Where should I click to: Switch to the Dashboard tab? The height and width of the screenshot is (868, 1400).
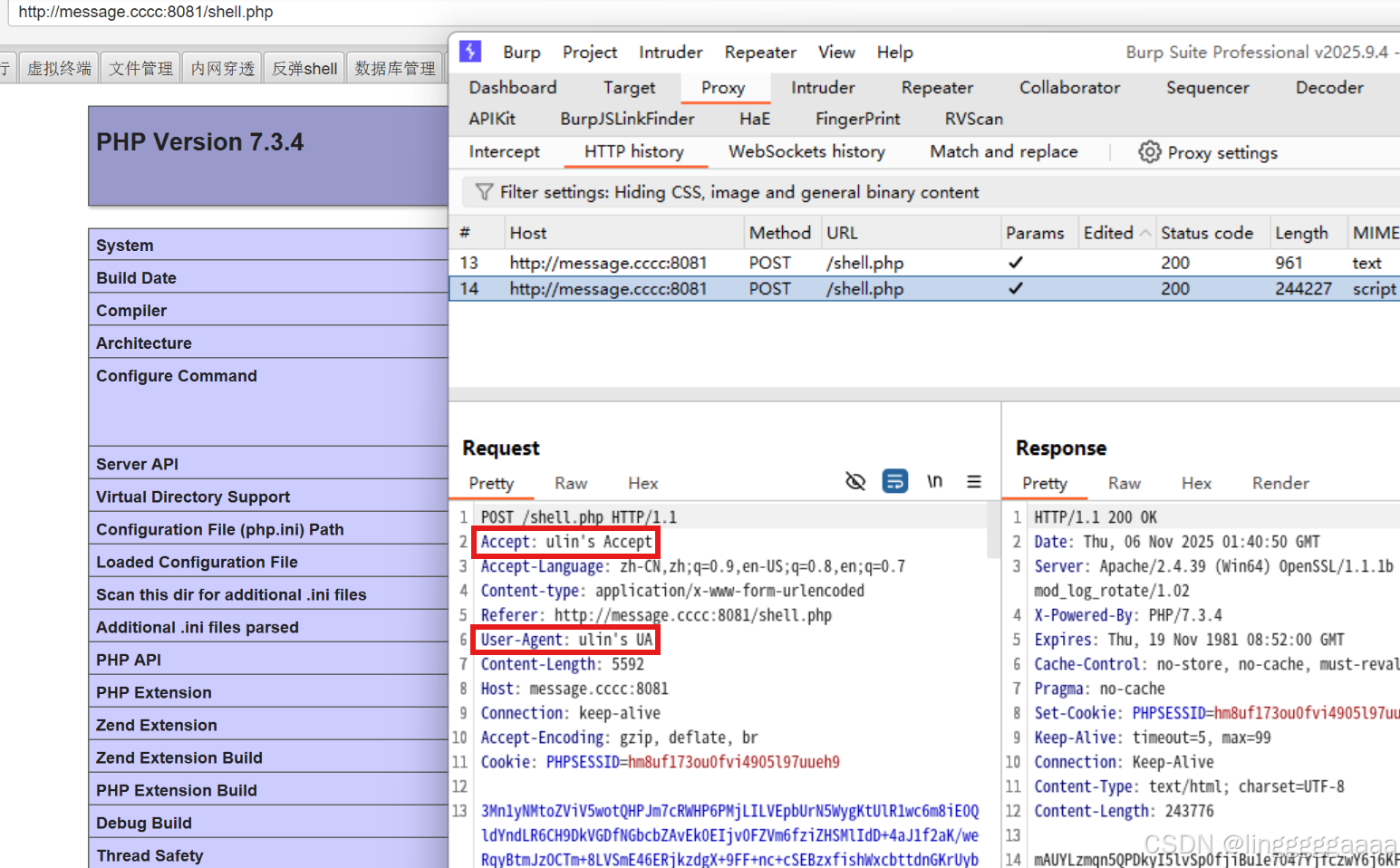point(513,87)
